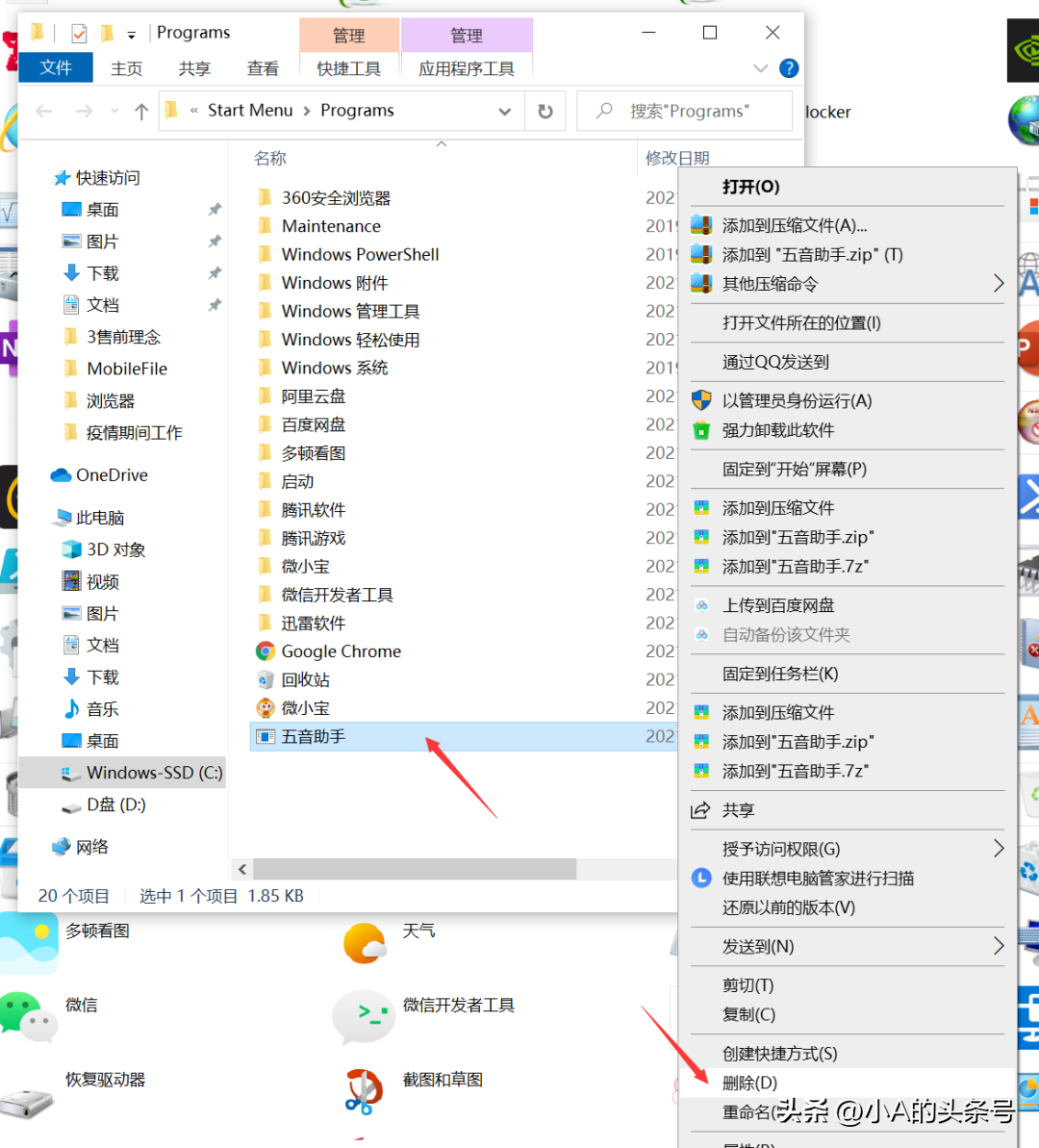Click the horizontal scrollbar thumb
Screen dimensions: 1039x1148
[415, 869]
